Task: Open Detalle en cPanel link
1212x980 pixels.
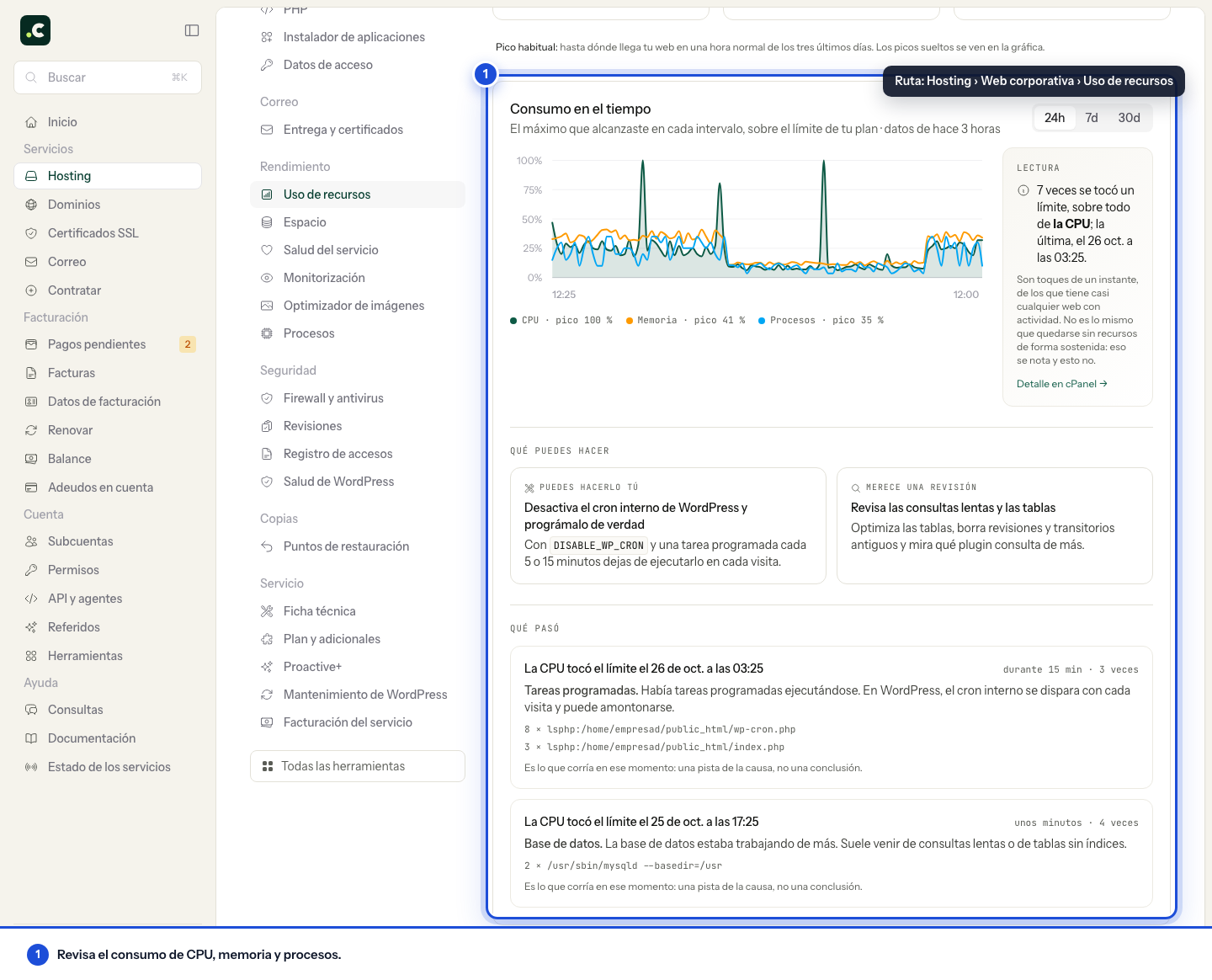Action: coord(1061,384)
